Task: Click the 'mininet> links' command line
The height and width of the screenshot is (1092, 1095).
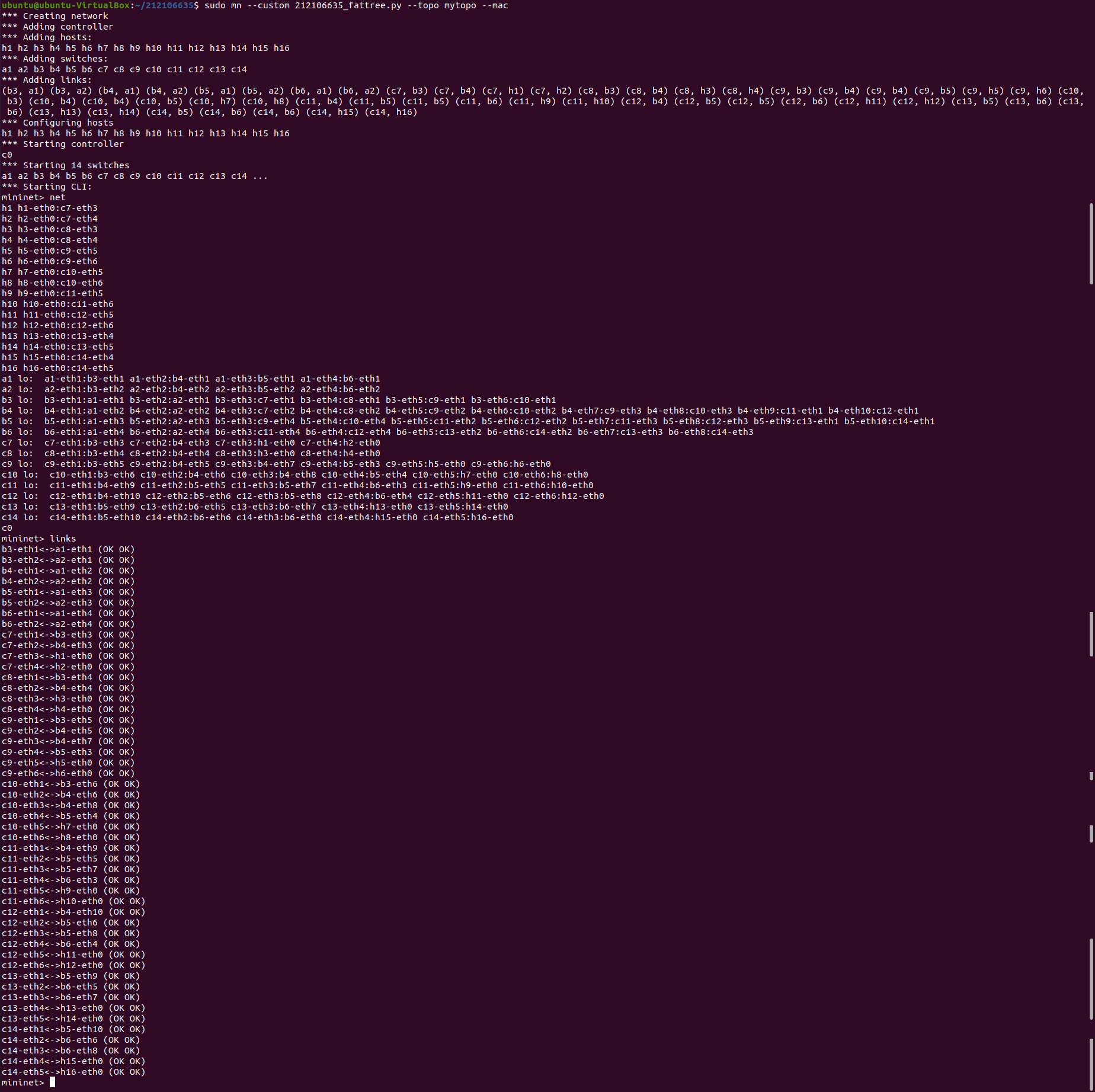Action: pos(39,539)
